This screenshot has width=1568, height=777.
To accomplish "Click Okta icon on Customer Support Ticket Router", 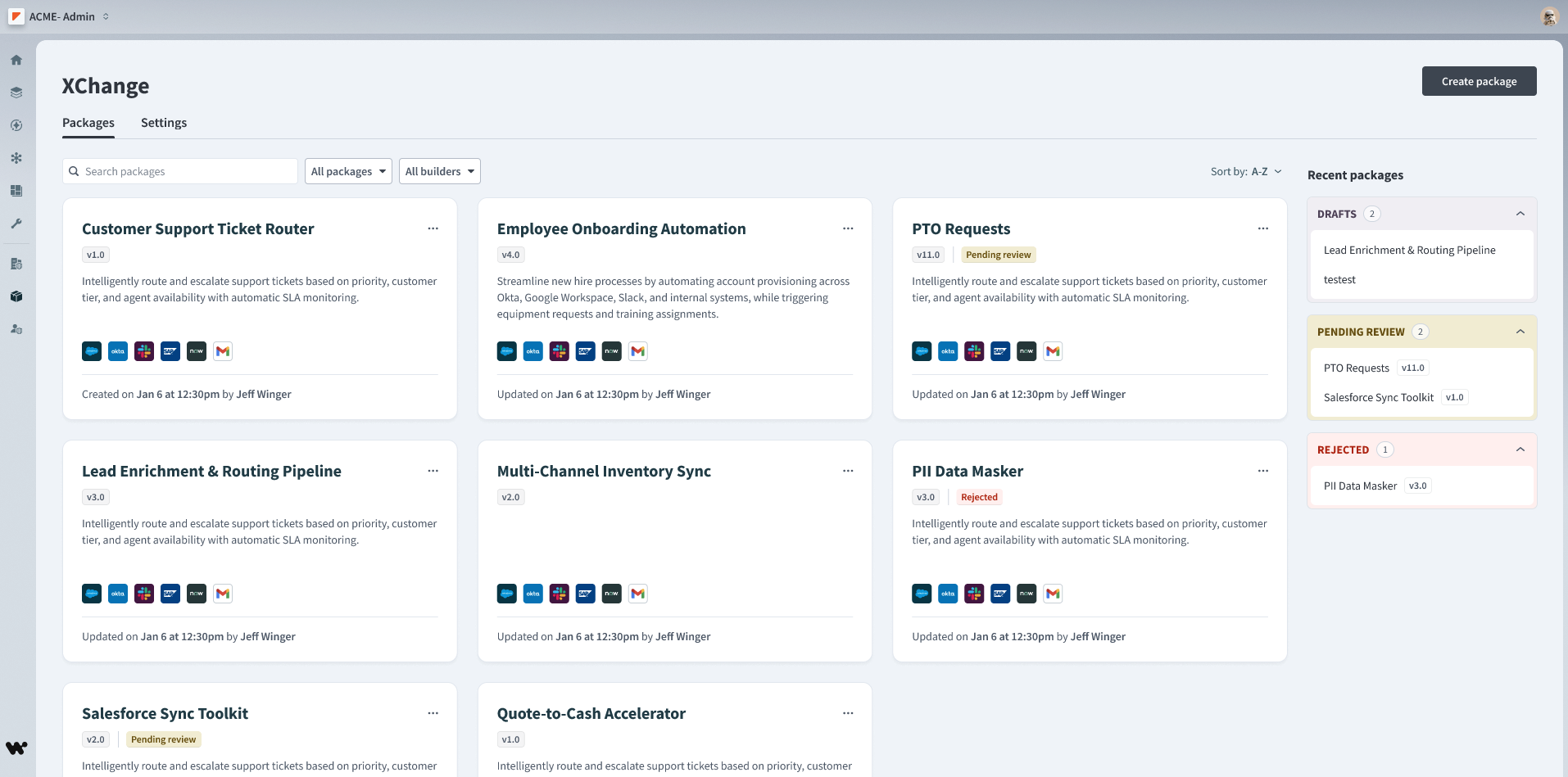I will (x=118, y=351).
